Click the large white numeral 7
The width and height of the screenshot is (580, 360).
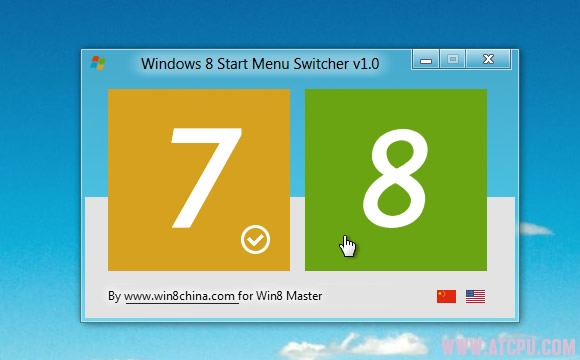point(206,178)
